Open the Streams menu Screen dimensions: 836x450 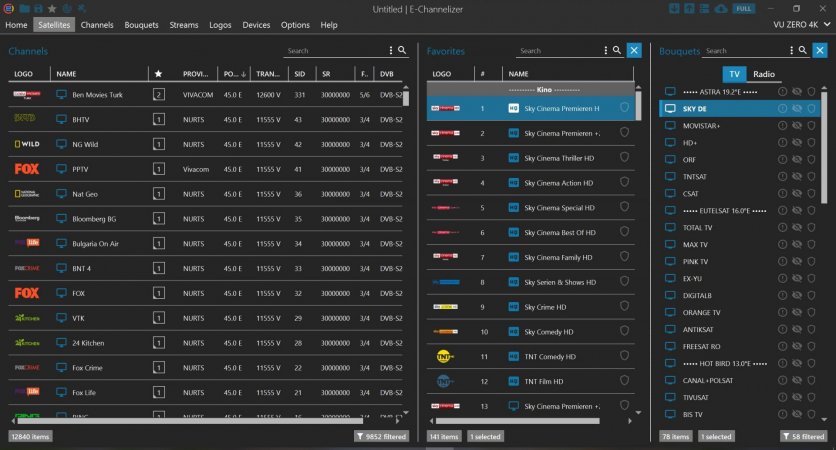[183, 25]
